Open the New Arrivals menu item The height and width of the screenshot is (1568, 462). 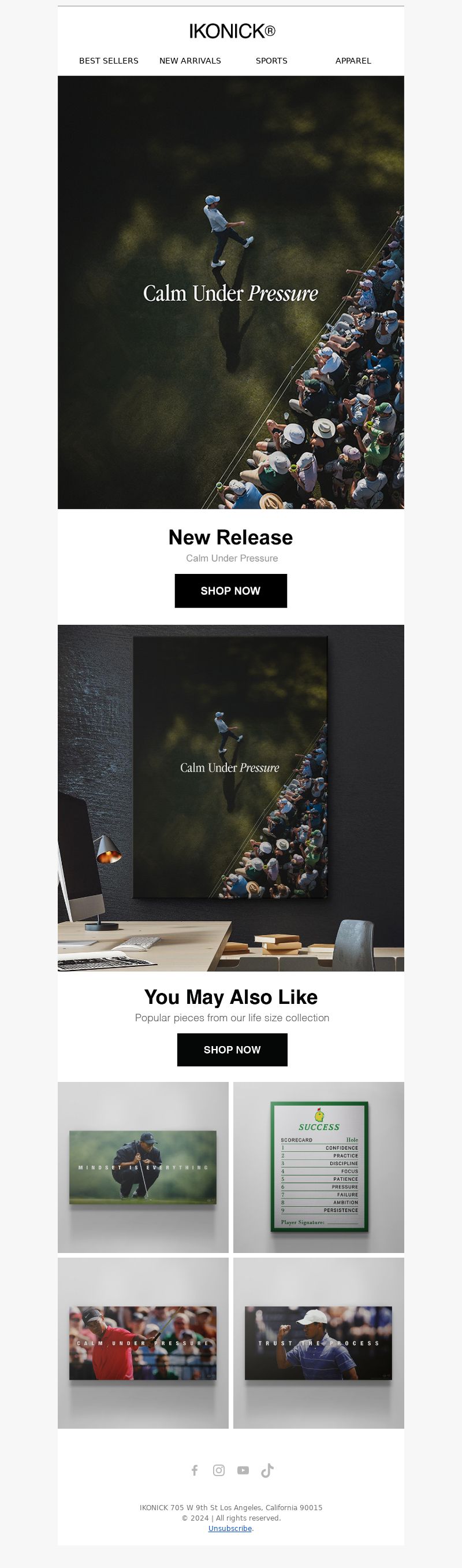(x=190, y=61)
